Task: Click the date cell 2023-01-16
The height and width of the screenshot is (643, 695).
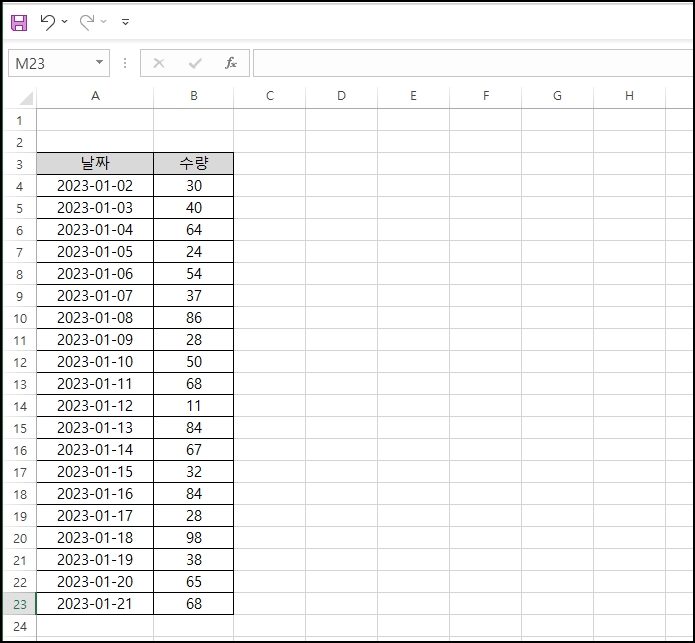Action: pyautogui.click(x=95, y=494)
